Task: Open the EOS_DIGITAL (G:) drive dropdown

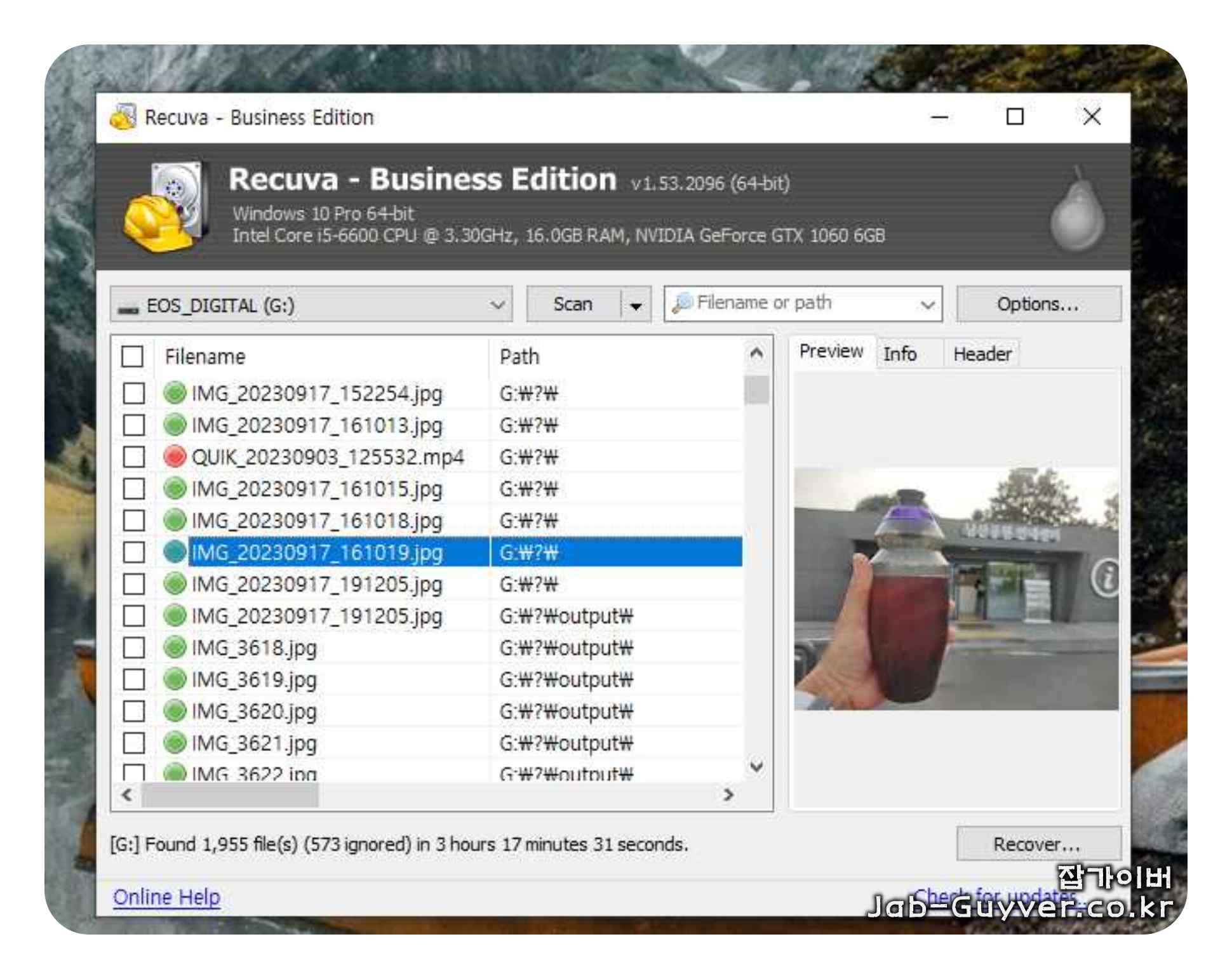Action: [x=497, y=305]
